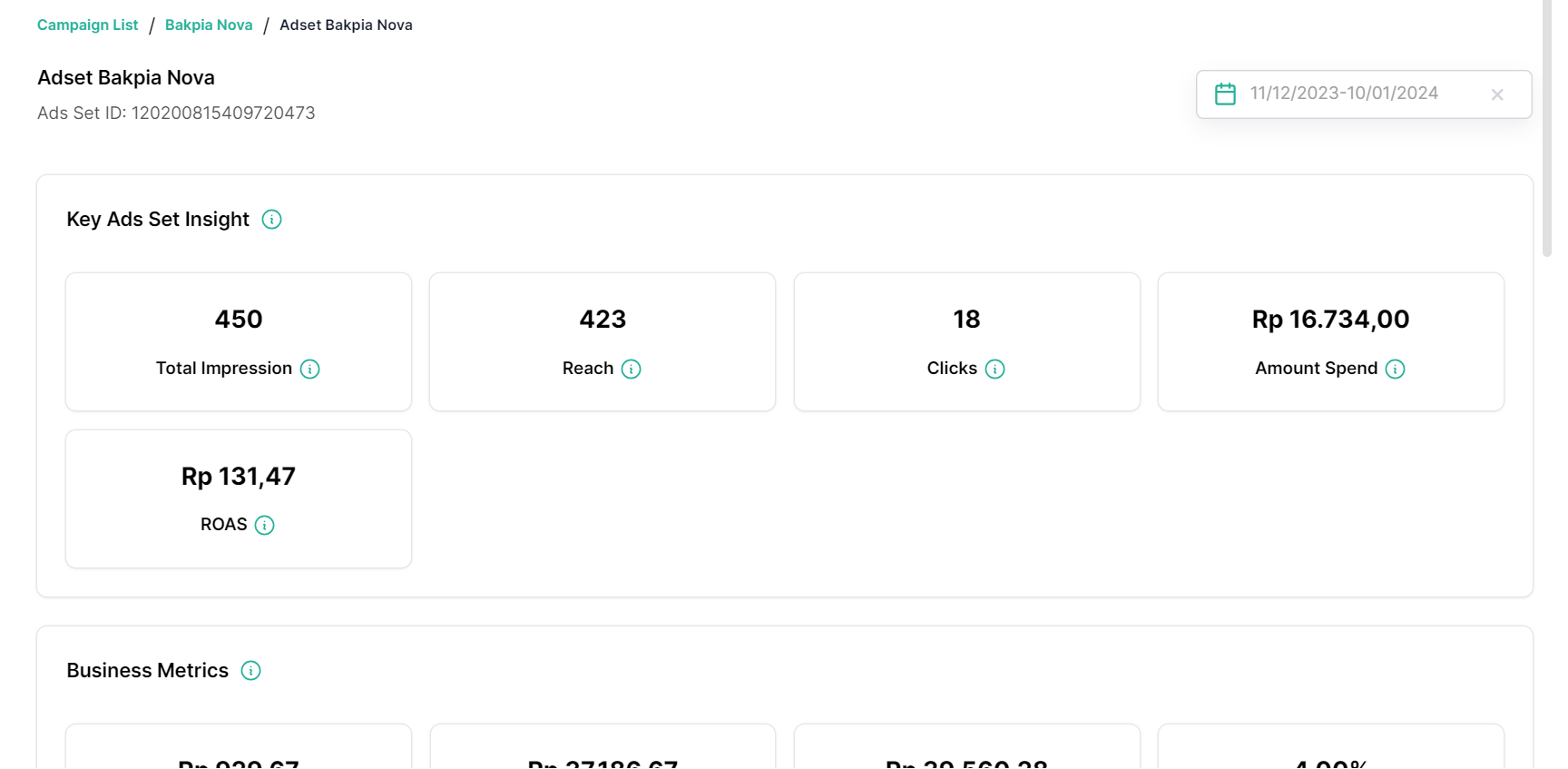Show info tooltip for Total Impression
1568x769 pixels.
(309, 369)
